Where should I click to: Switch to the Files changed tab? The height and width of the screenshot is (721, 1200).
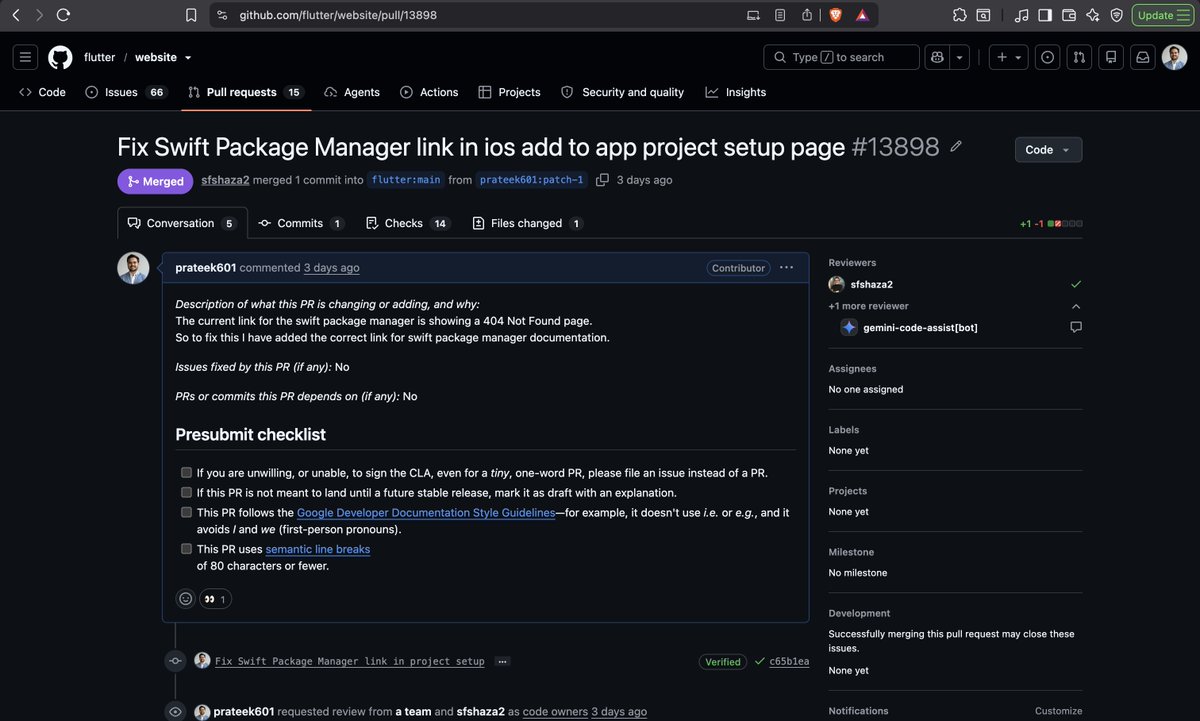tap(527, 223)
